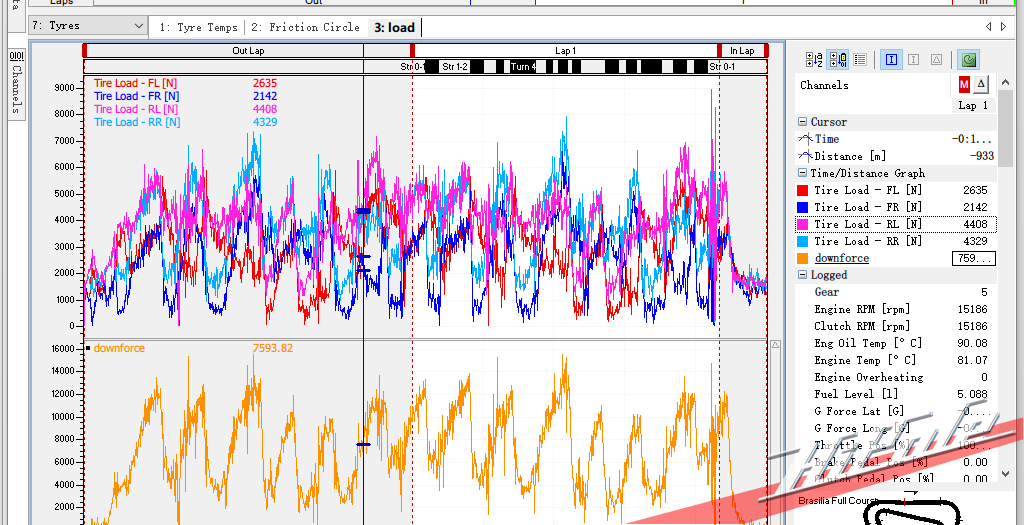Select the grey cursor value mode icon
Image resolution: width=1024 pixels, height=525 pixels.
[914, 60]
